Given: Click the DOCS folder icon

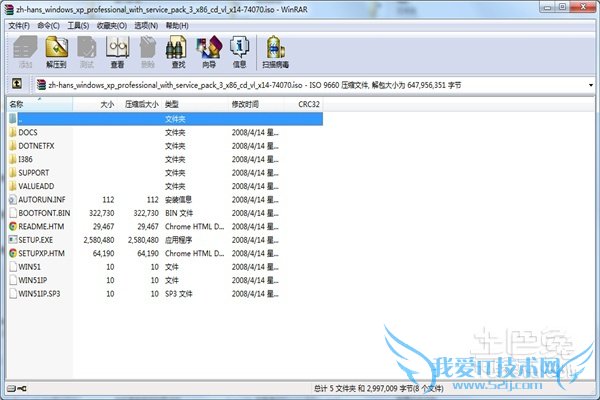Looking at the screenshot, I should [13, 132].
